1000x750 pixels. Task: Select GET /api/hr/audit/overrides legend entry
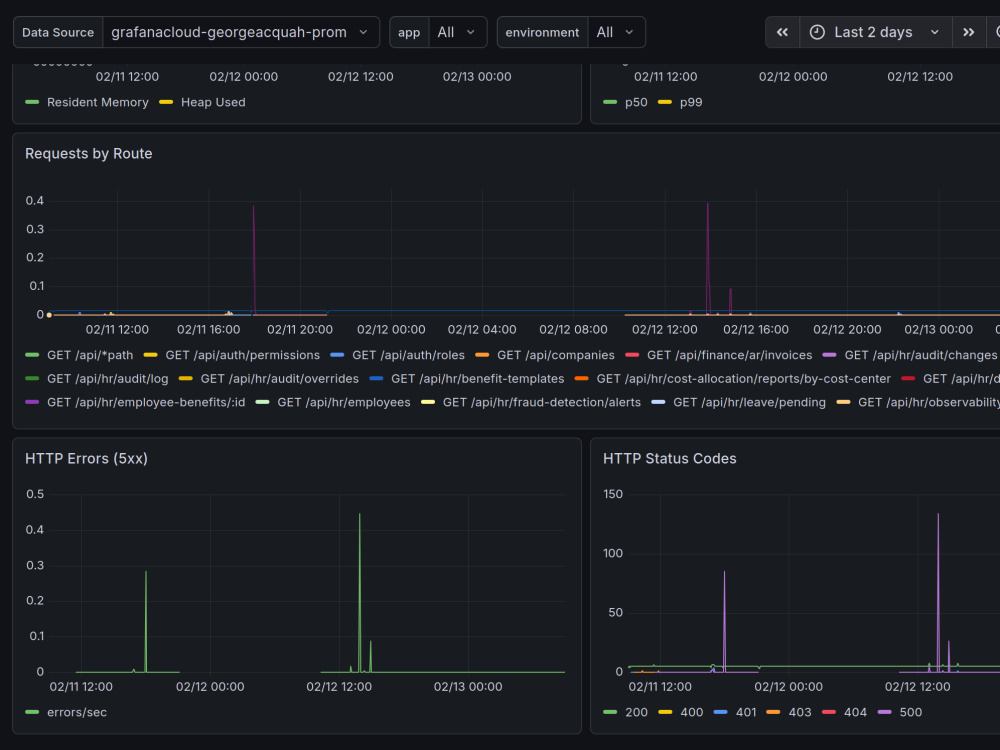click(x=279, y=379)
